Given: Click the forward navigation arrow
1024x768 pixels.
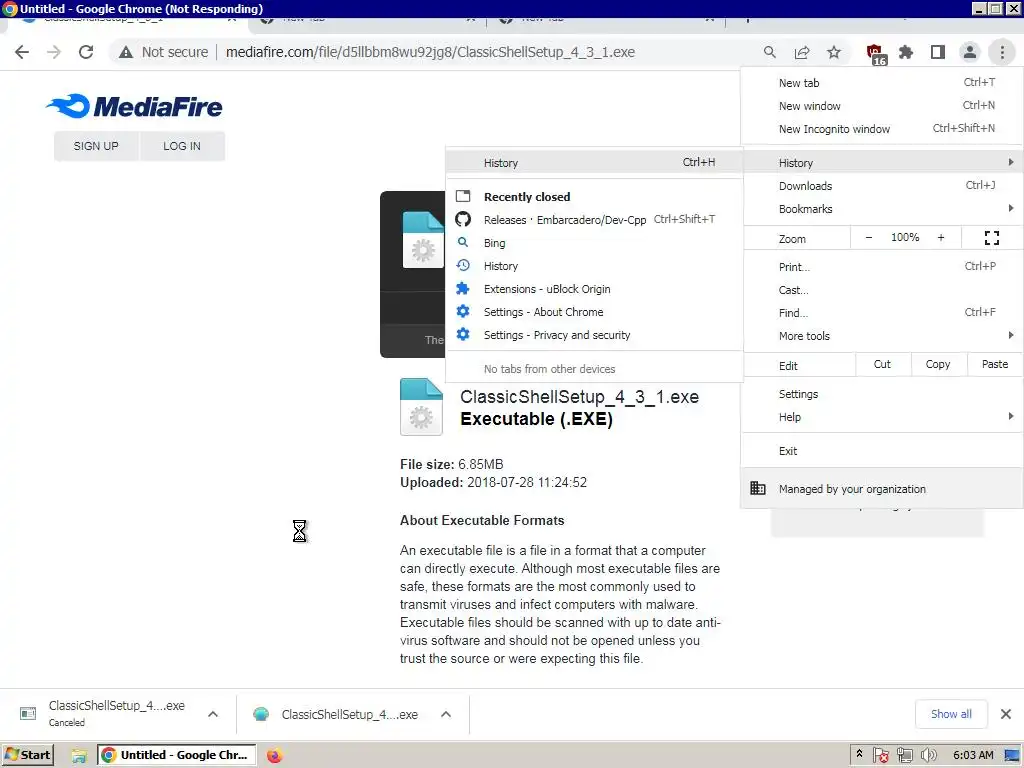Looking at the screenshot, I should pyautogui.click(x=54, y=52).
